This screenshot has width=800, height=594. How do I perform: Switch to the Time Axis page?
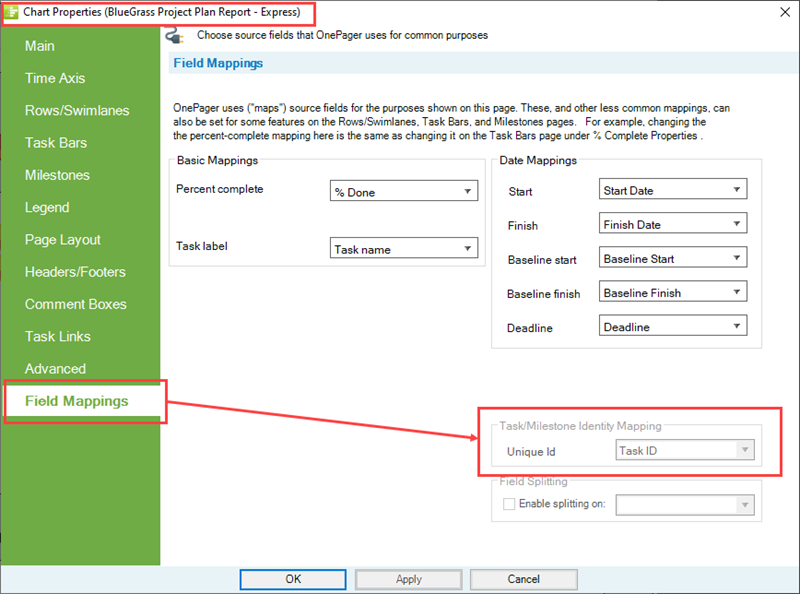(x=55, y=78)
